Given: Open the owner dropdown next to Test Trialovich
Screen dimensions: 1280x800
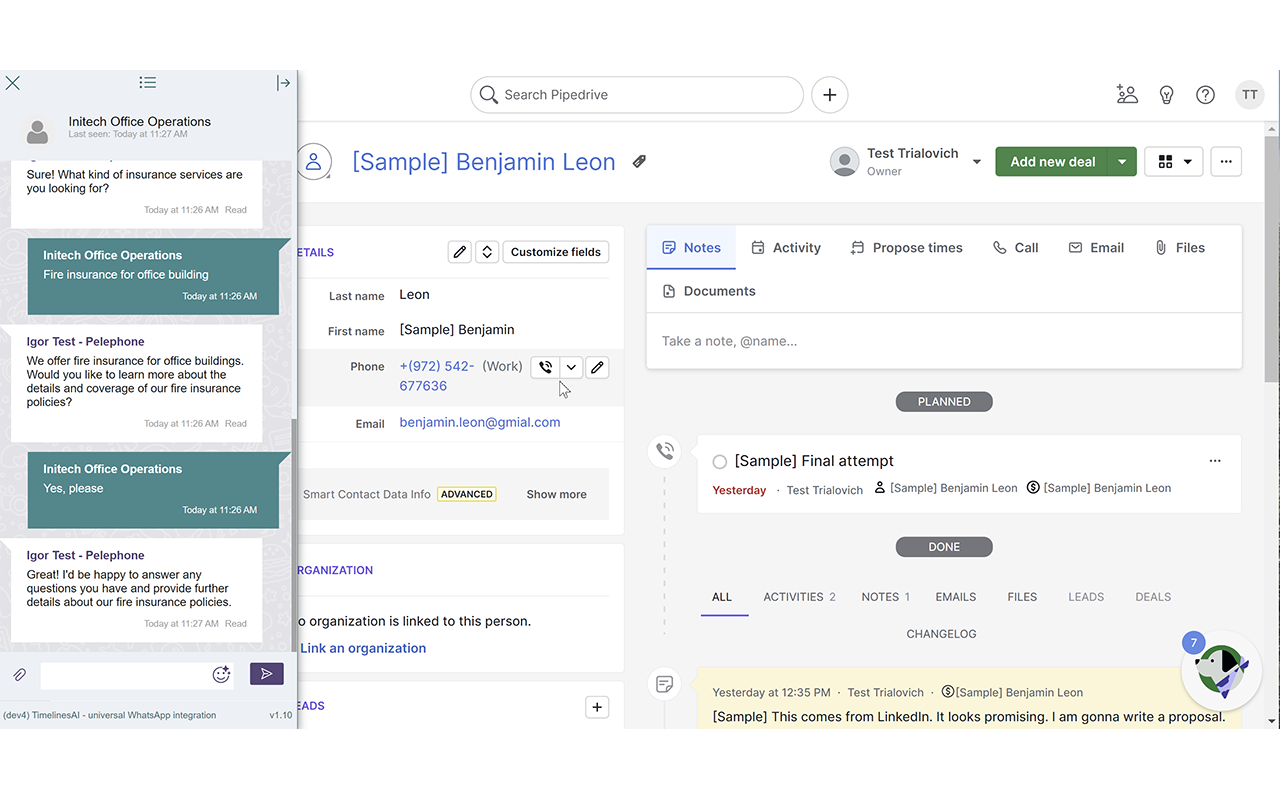Looking at the screenshot, I should click(x=976, y=161).
